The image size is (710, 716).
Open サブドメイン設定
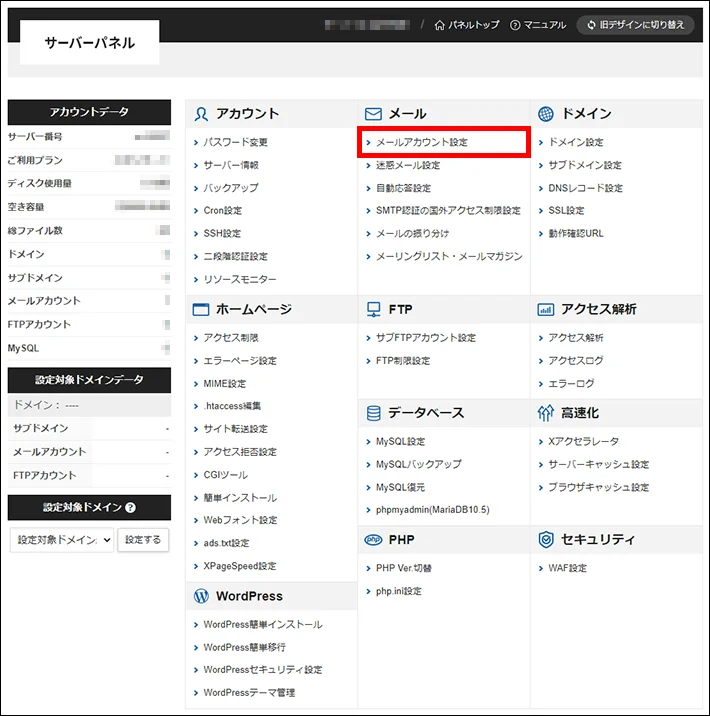[x=585, y=165]
